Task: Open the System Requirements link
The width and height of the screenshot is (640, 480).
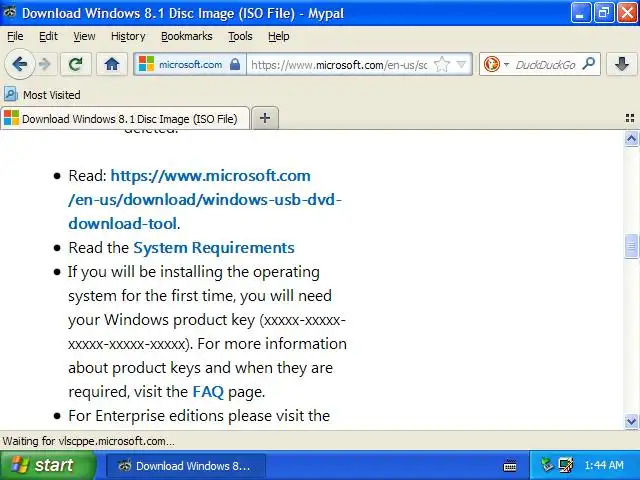Action: coord(214,248)
